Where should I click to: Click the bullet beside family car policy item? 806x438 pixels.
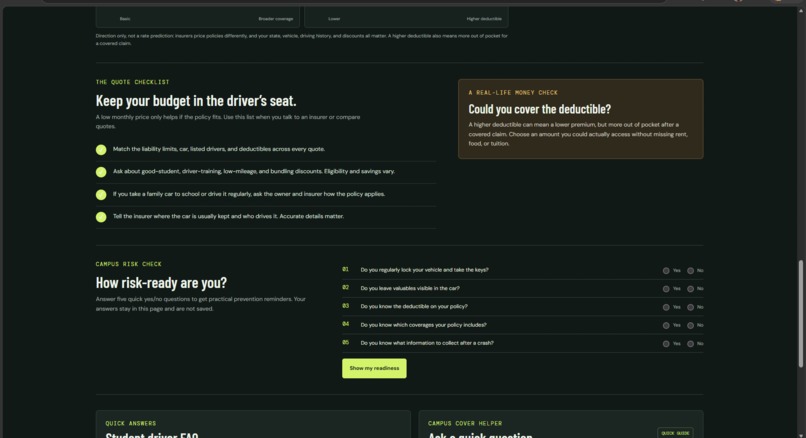tap(101, 194)
